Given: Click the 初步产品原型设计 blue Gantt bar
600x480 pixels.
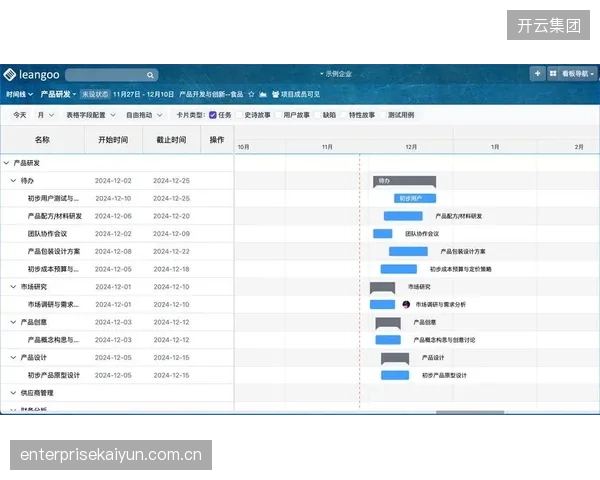Looking at the screenshot, I should pos(395,375).
